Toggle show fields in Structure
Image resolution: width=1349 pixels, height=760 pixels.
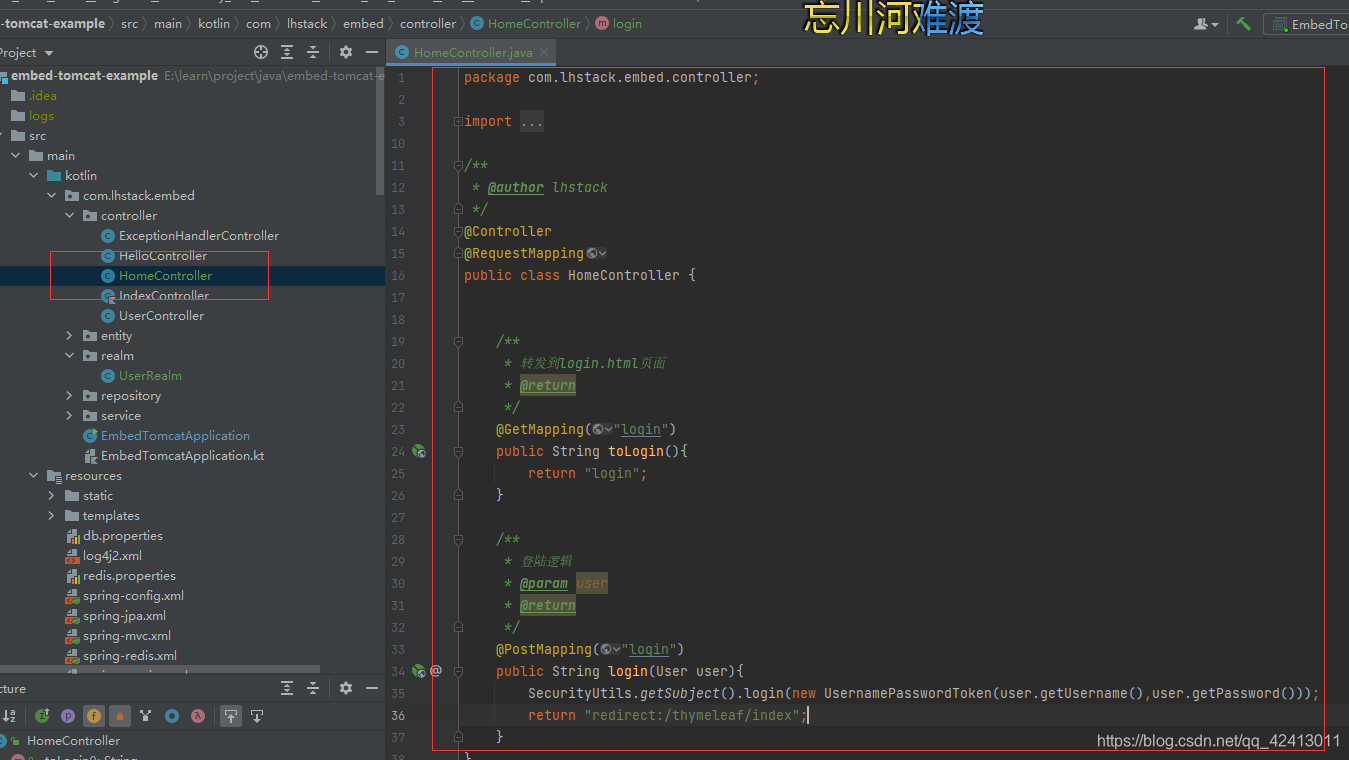94,716
